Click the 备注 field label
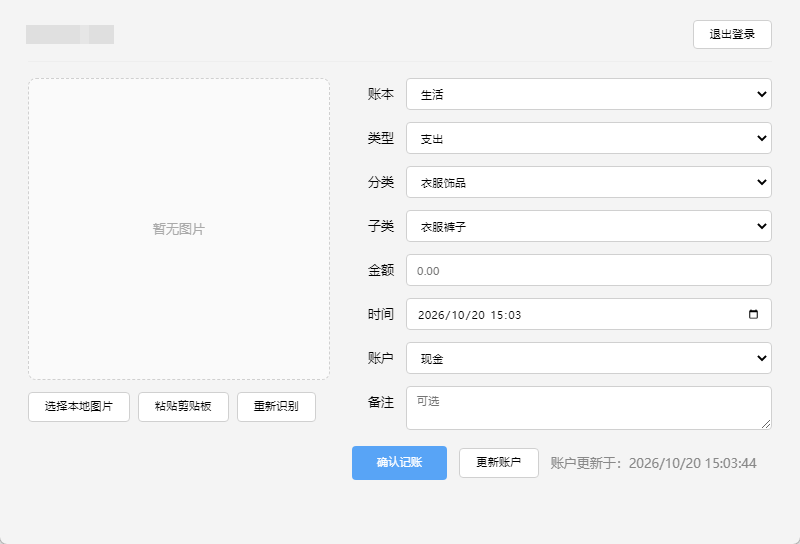The height and width of the screenshot is (544, 800). tap(381, 402)
